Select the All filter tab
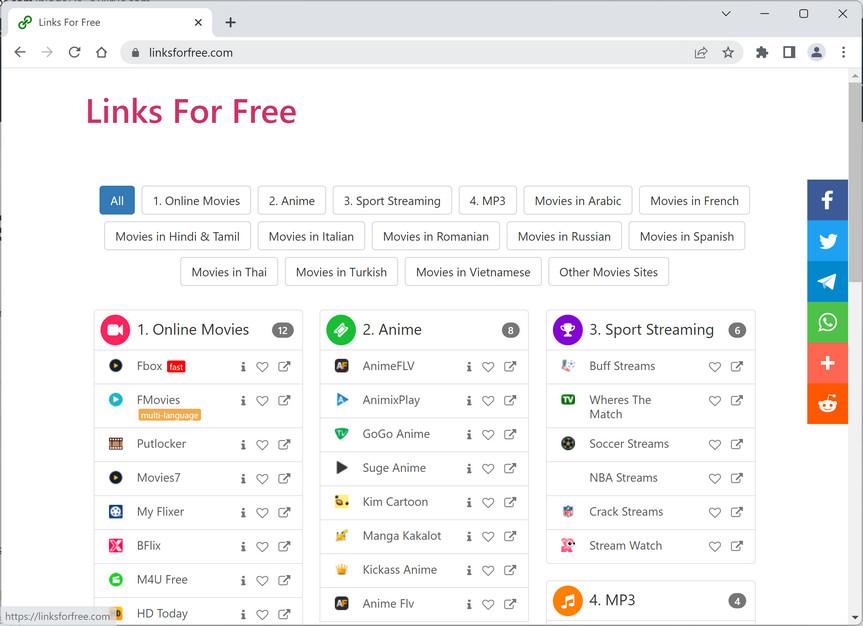 click(x=117, y=200)
